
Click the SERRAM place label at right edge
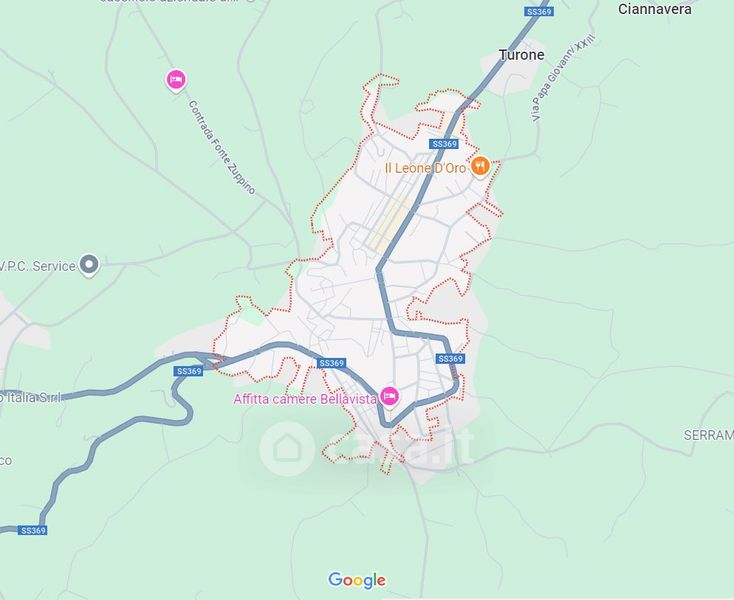(x=709, y=435)
